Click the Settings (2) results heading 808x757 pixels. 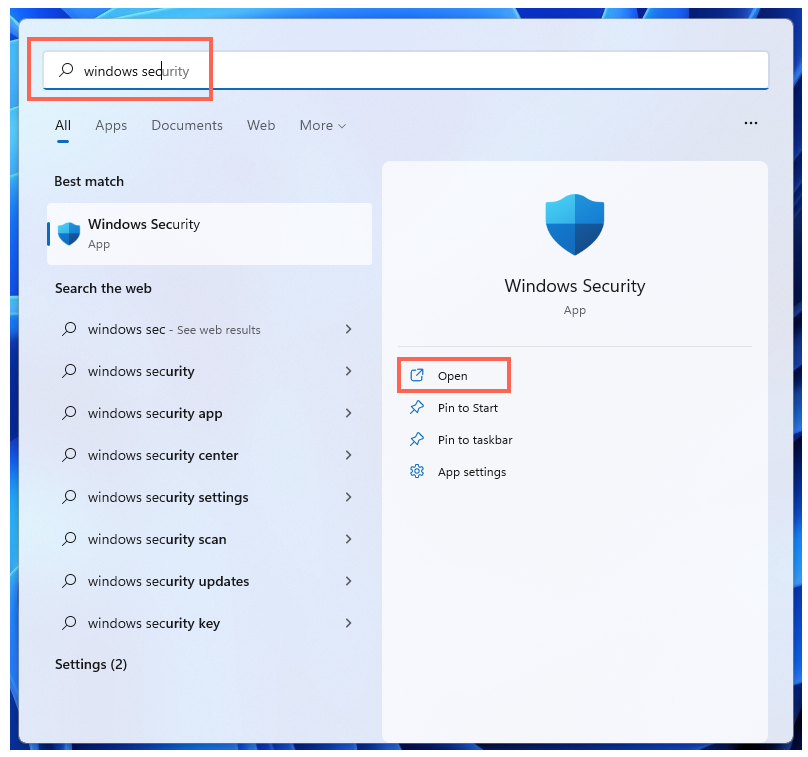pyautogui.click(x=91, y=664)
